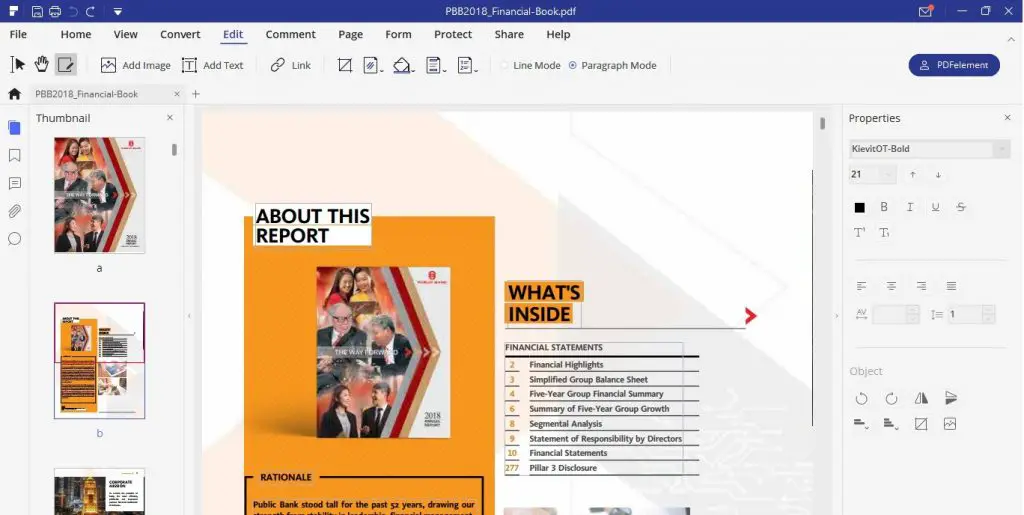The image size is (1024, 515).
Task: Click the Add Text button
Action: (x=212, y=65)
